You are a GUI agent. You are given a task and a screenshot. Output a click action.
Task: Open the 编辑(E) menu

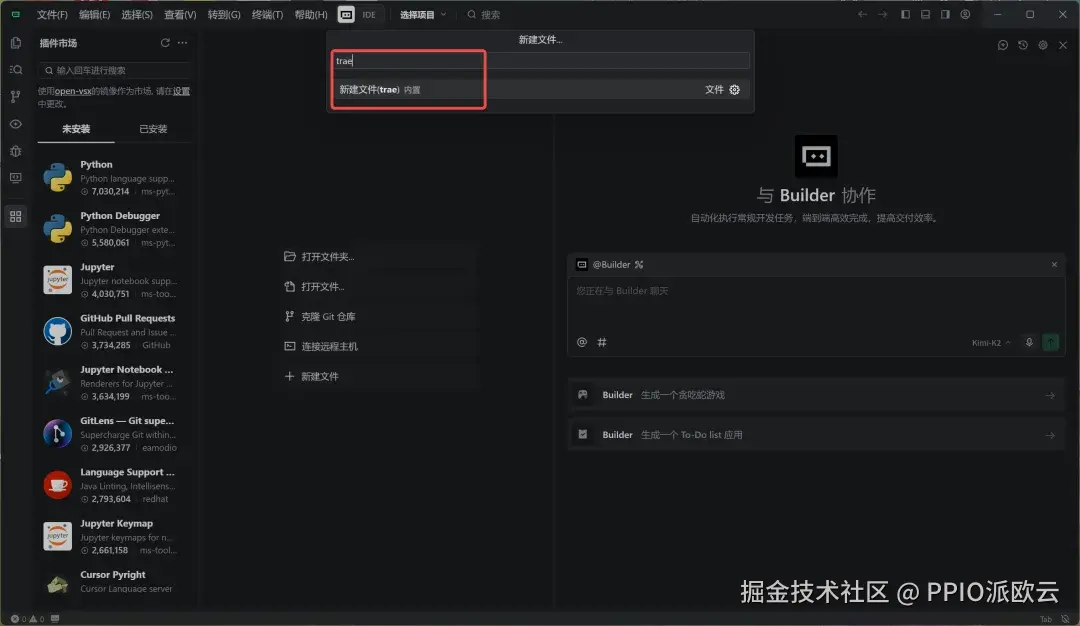coord(94,14)
